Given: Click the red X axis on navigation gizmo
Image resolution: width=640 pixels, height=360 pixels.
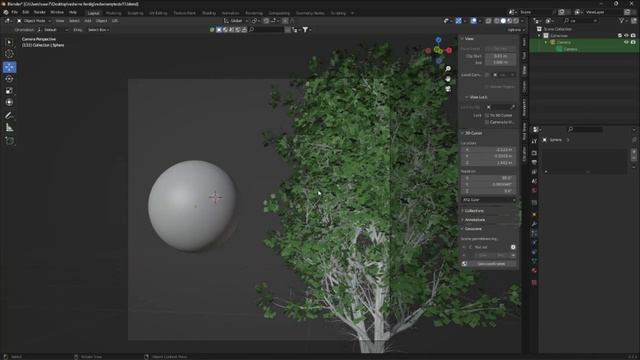Looking at the screenshot, I should click(x=449, y=50).
